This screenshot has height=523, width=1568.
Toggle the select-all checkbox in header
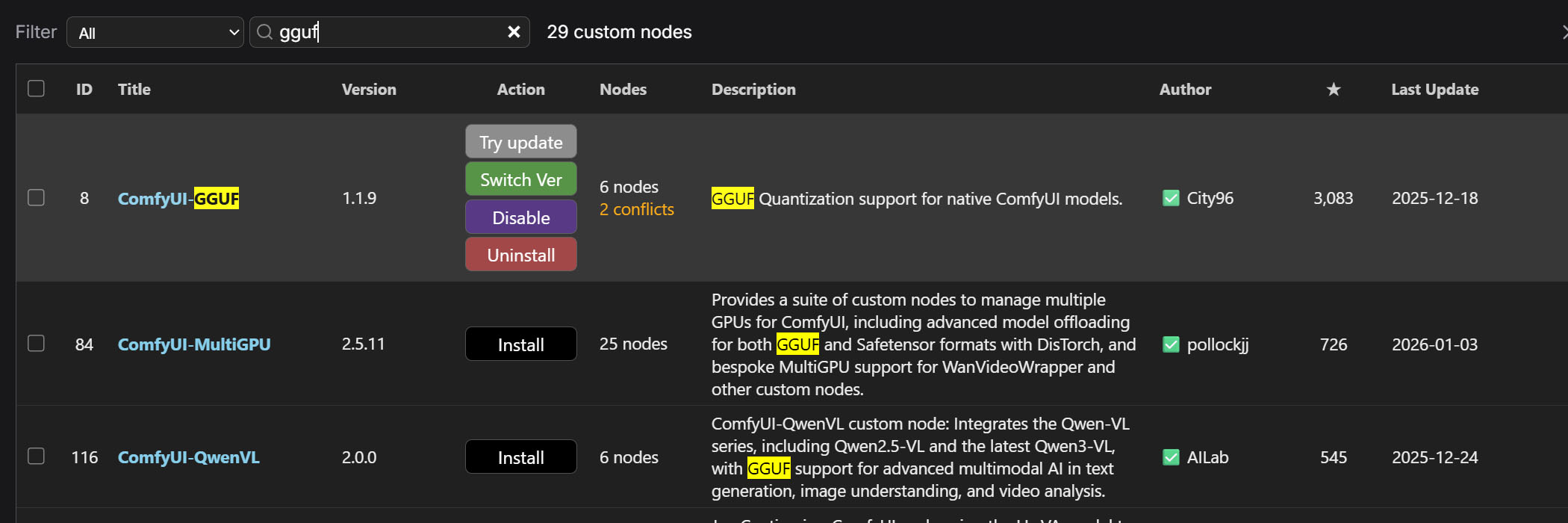36,89
